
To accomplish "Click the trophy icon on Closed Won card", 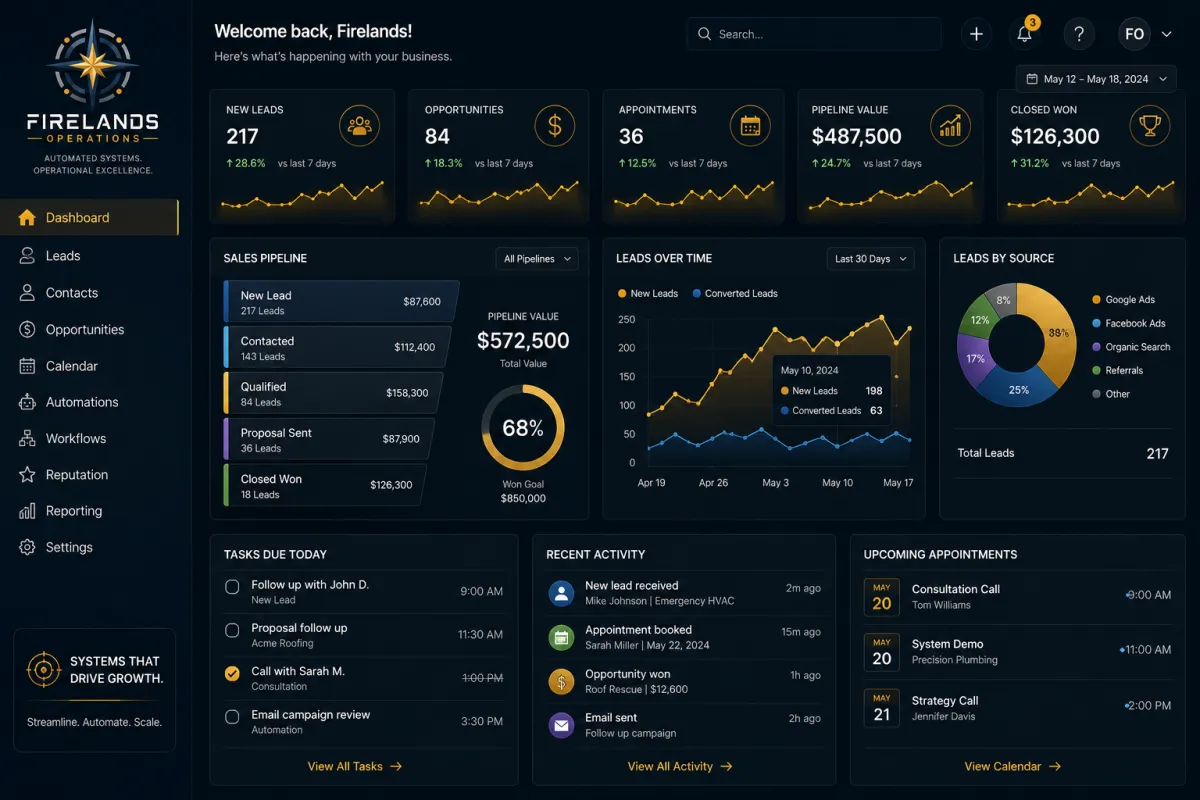I will [x=1149, y=125].
